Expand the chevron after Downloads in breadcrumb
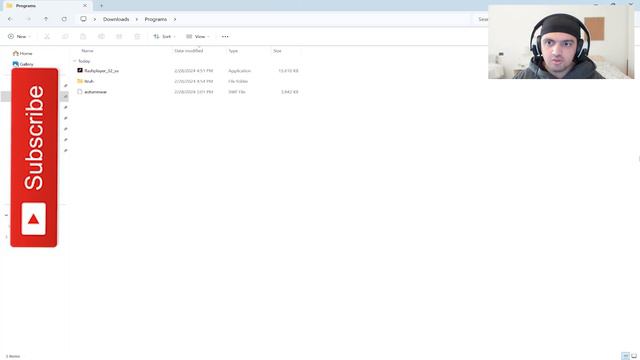 click(x=137, y=19)
